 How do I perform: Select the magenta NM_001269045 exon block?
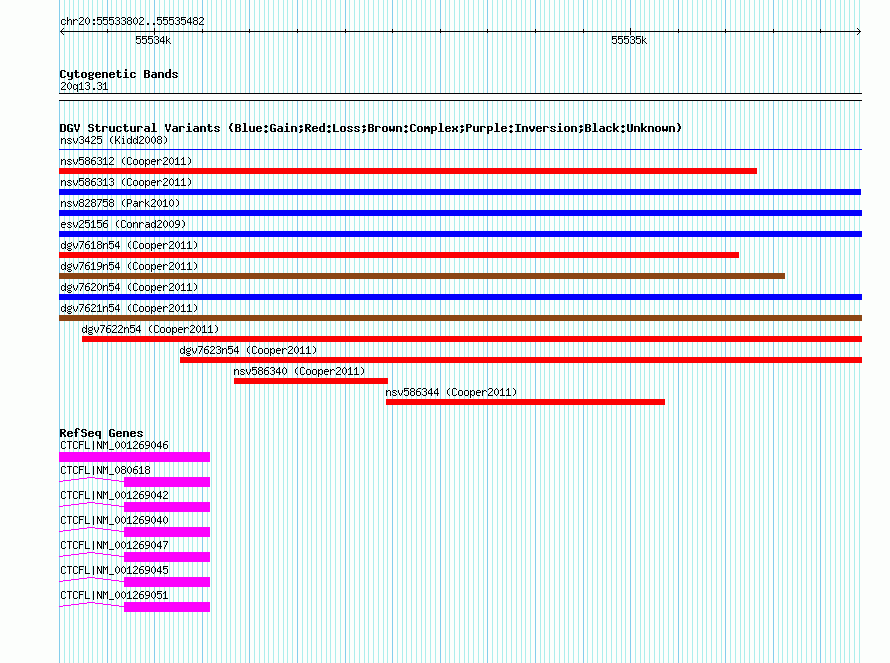coord(167,582)
